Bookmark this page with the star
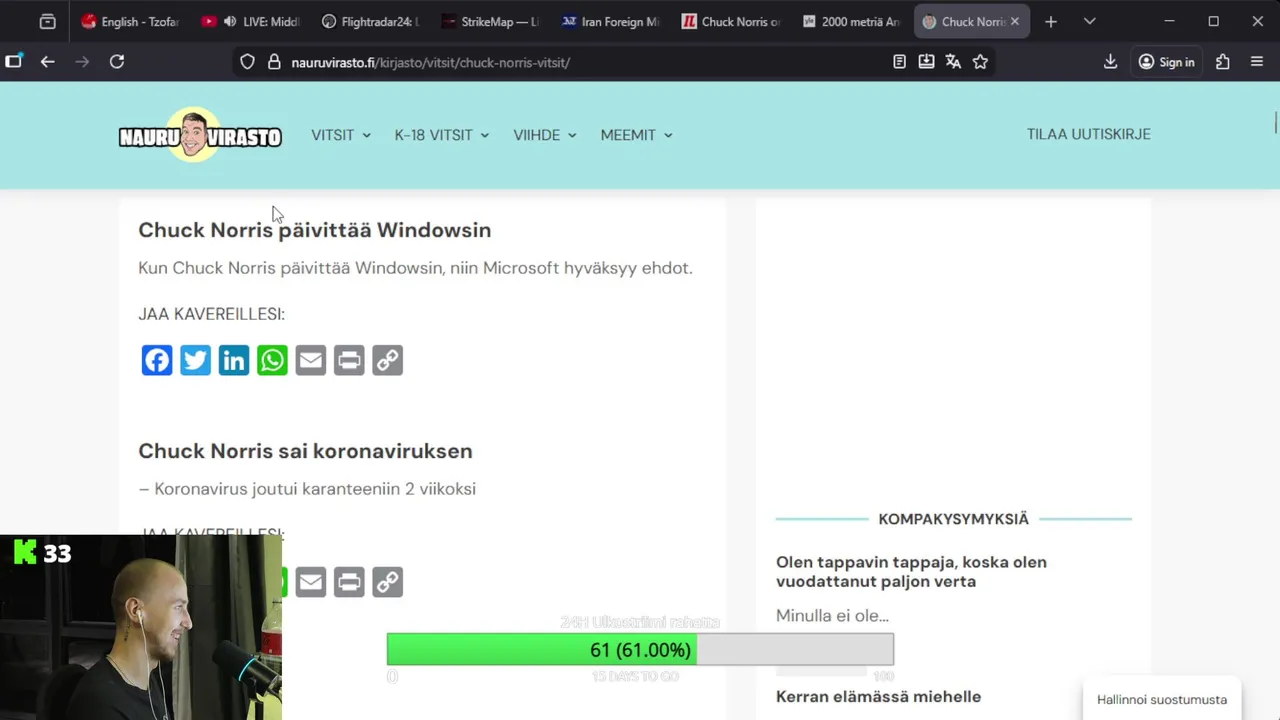The image size is (1280, 720). (980, 62)
